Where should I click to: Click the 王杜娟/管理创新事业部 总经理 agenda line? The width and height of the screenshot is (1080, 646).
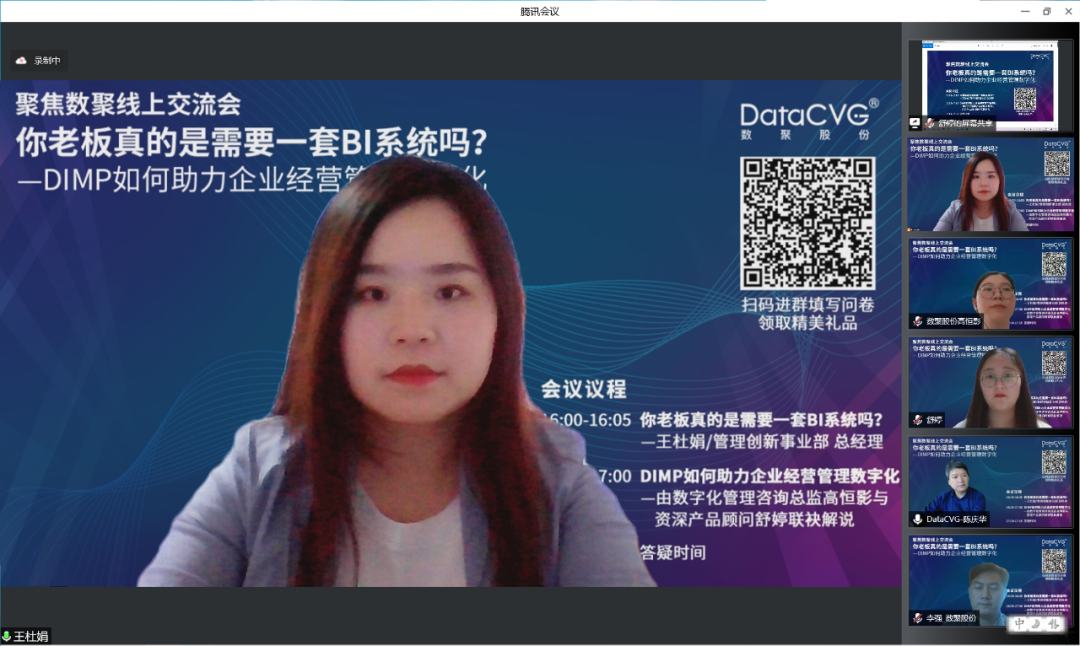tap(762, 441)
